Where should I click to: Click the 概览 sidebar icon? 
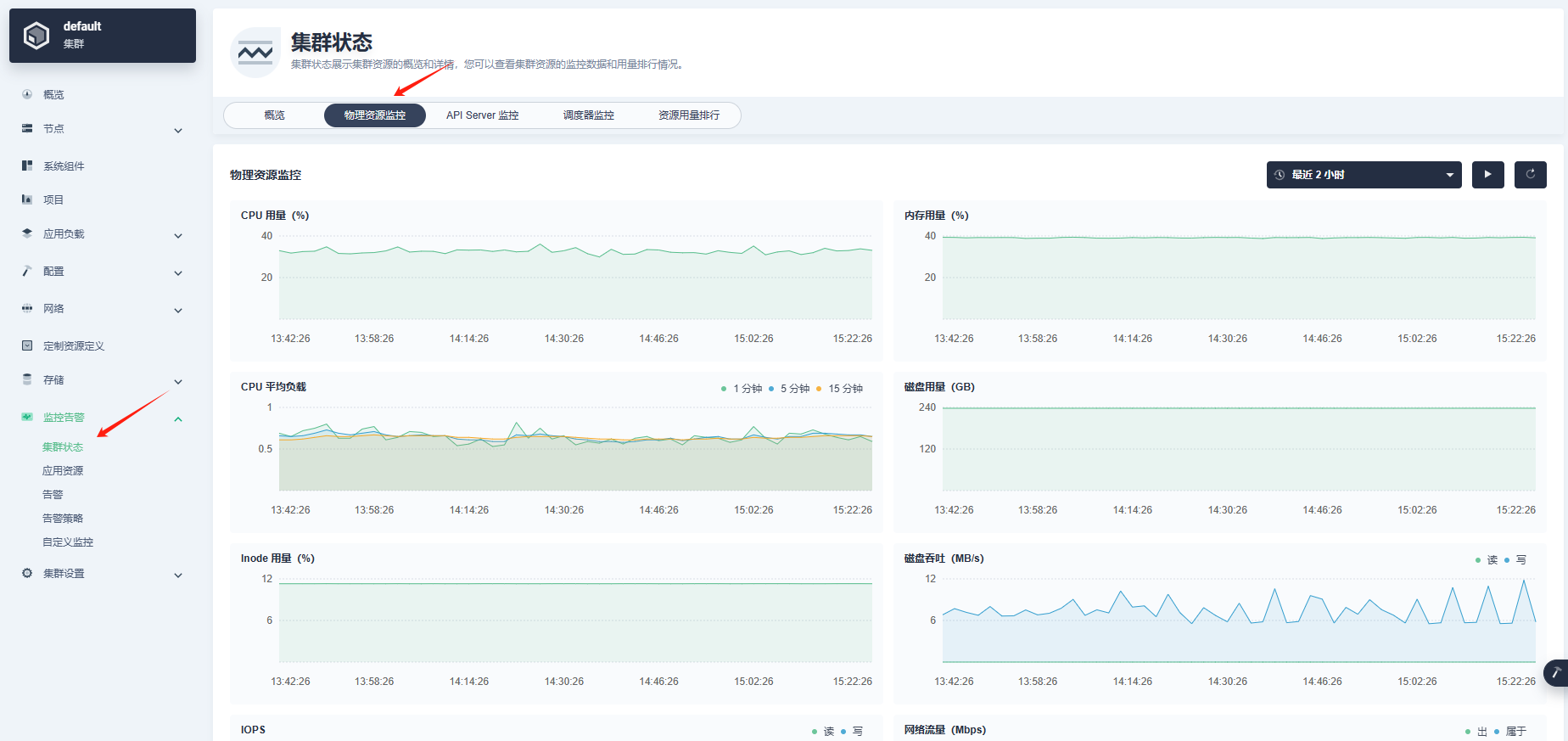tap(27, 94)
